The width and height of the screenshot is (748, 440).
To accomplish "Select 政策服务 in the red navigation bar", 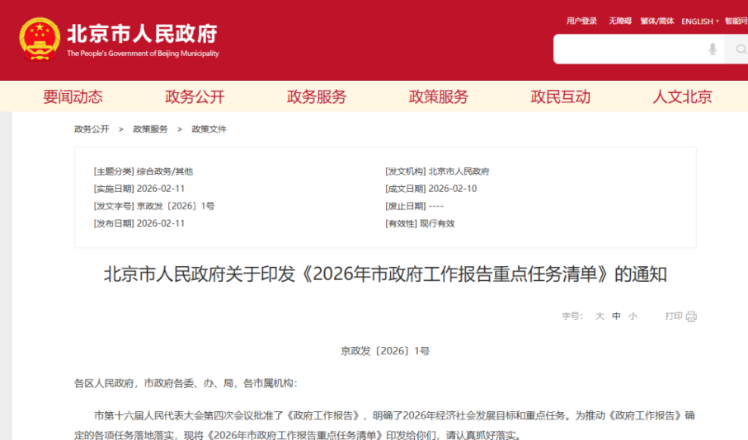I will coord(439,97).
